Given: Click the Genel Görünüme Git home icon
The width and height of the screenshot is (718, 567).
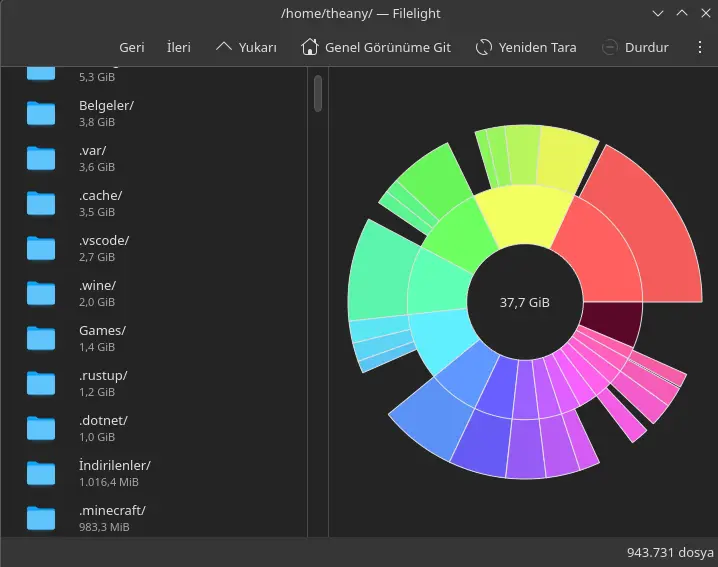Looking at the screenshot, I should click(x=310, y=47).
